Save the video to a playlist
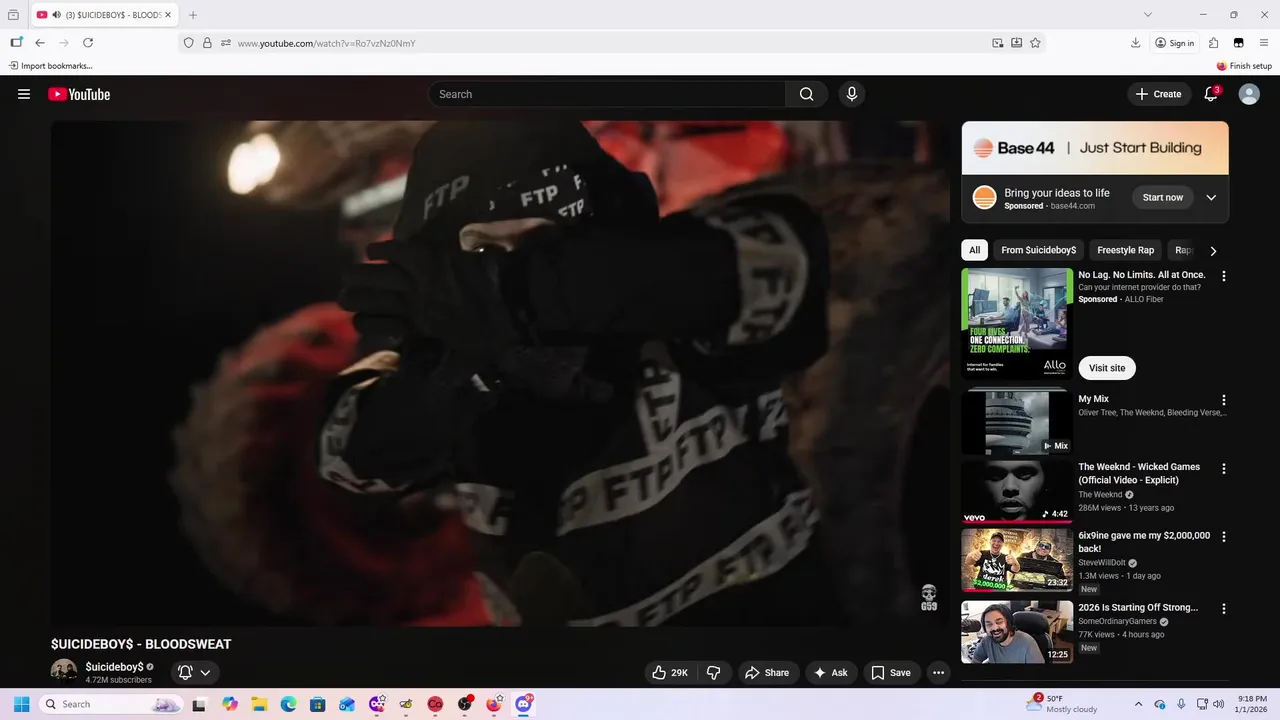 point(890,673)
